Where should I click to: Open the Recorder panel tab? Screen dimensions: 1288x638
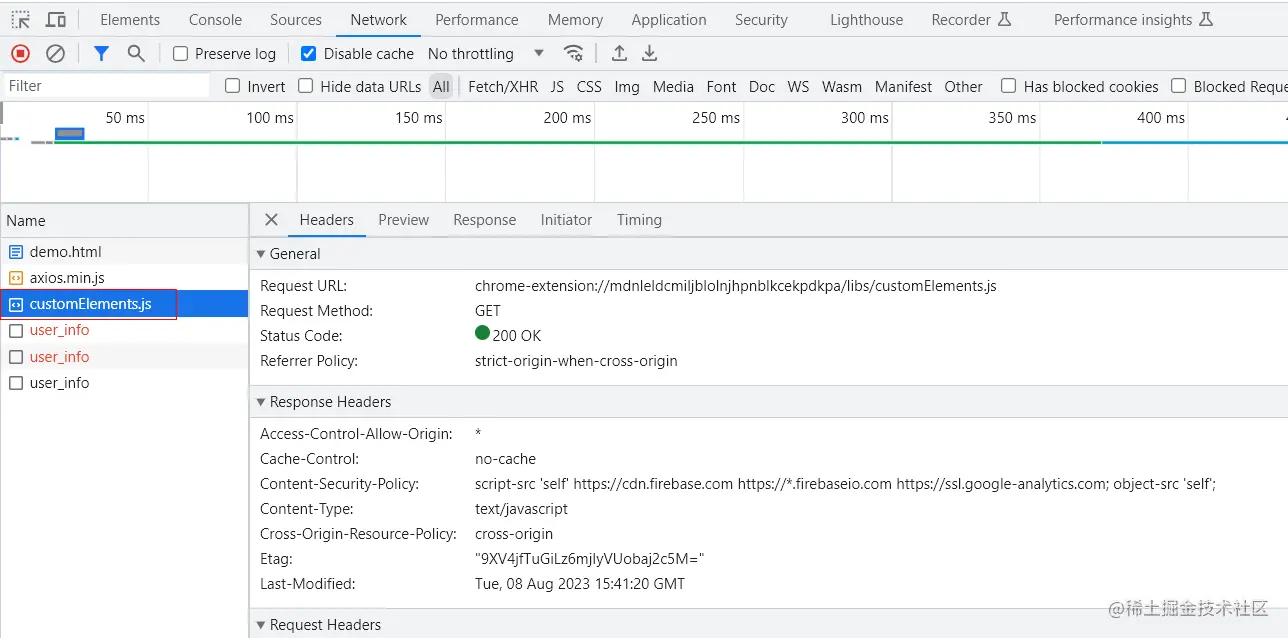pyautogui.click(x=971, y=20)
